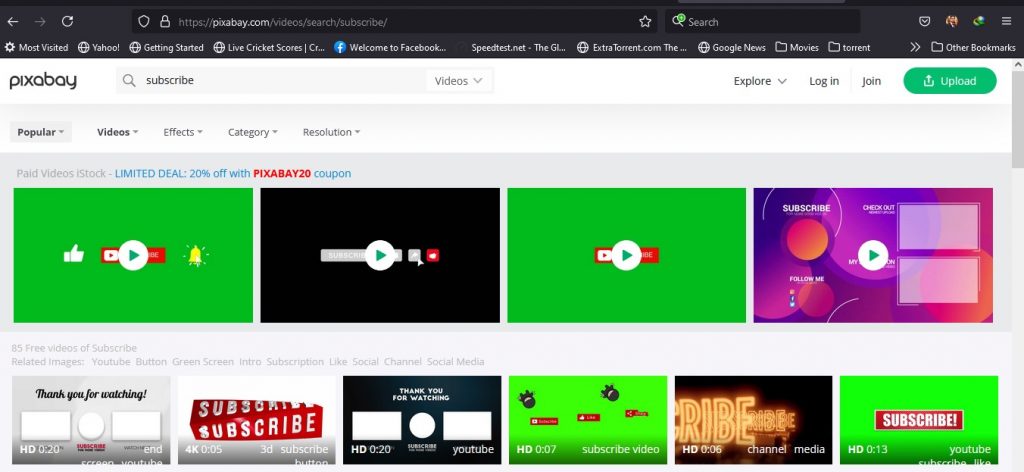Click the Pocket save icon
The image size is (1024, 472).
[924, 22]
